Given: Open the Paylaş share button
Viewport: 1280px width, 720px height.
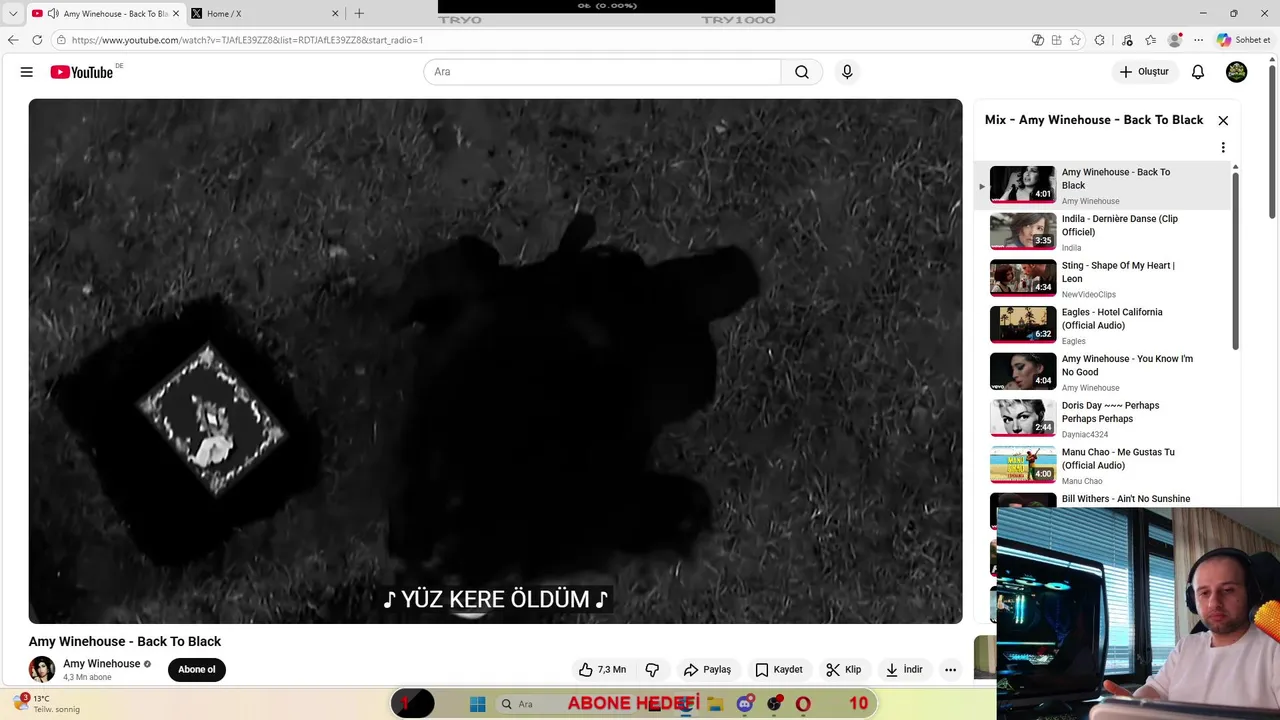Looking at the screenshot, I should click(707, 669).
